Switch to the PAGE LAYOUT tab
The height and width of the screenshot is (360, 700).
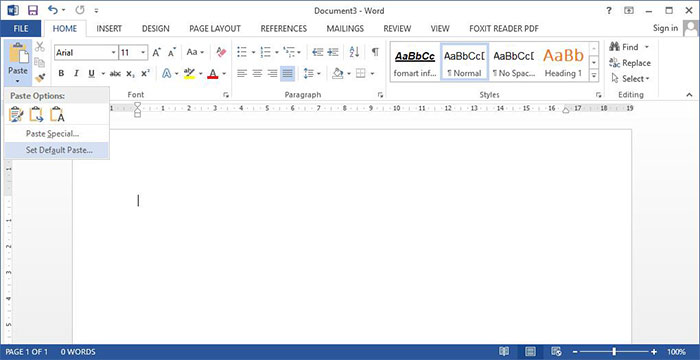[215, 29]
